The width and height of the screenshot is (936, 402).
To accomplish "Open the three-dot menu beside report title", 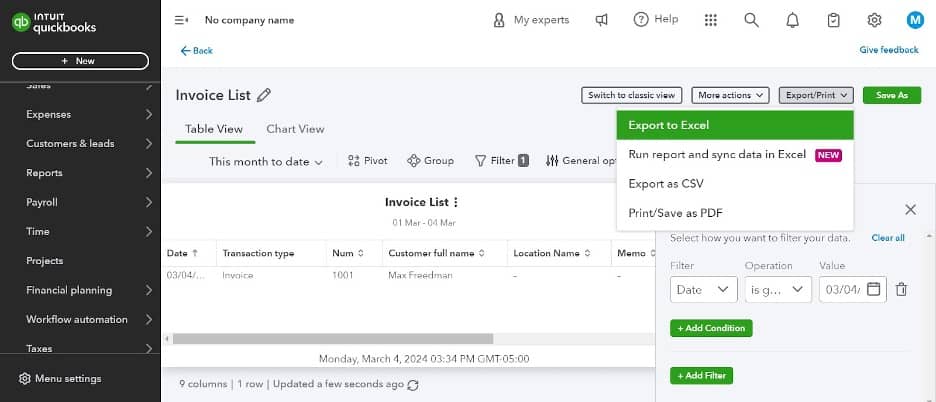I will coord(456,202).
